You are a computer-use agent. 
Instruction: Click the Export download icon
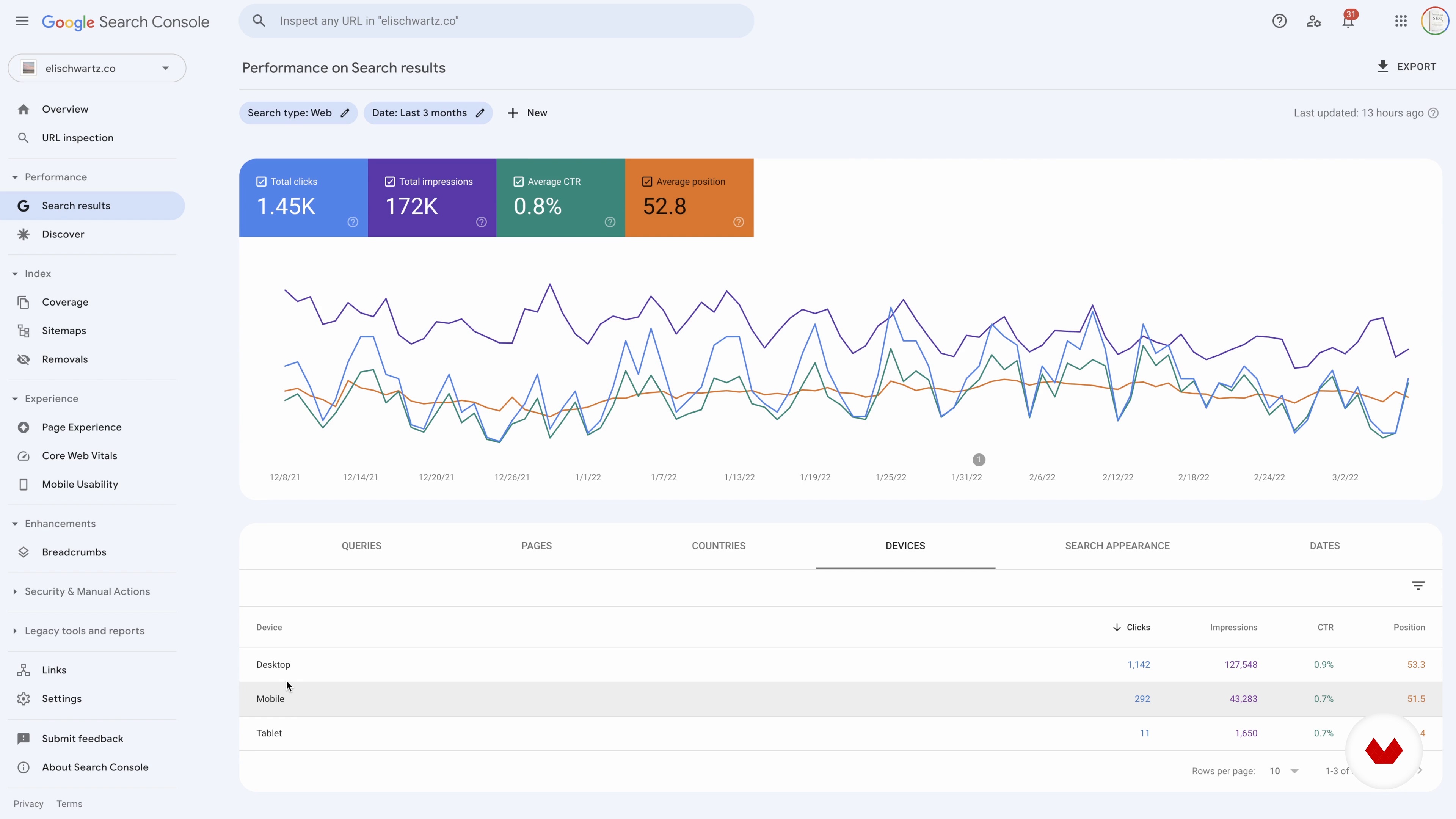click(1382, 67)
